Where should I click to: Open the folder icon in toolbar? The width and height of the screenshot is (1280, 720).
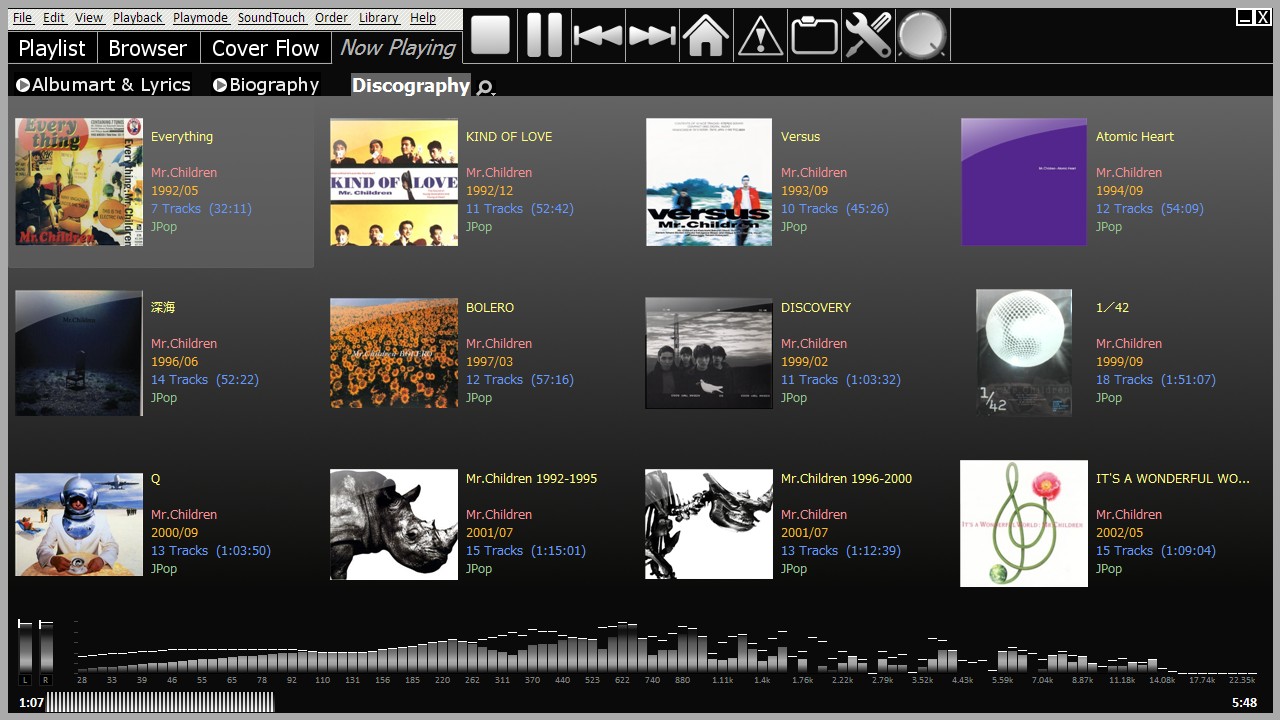click(x=814, y=36)
